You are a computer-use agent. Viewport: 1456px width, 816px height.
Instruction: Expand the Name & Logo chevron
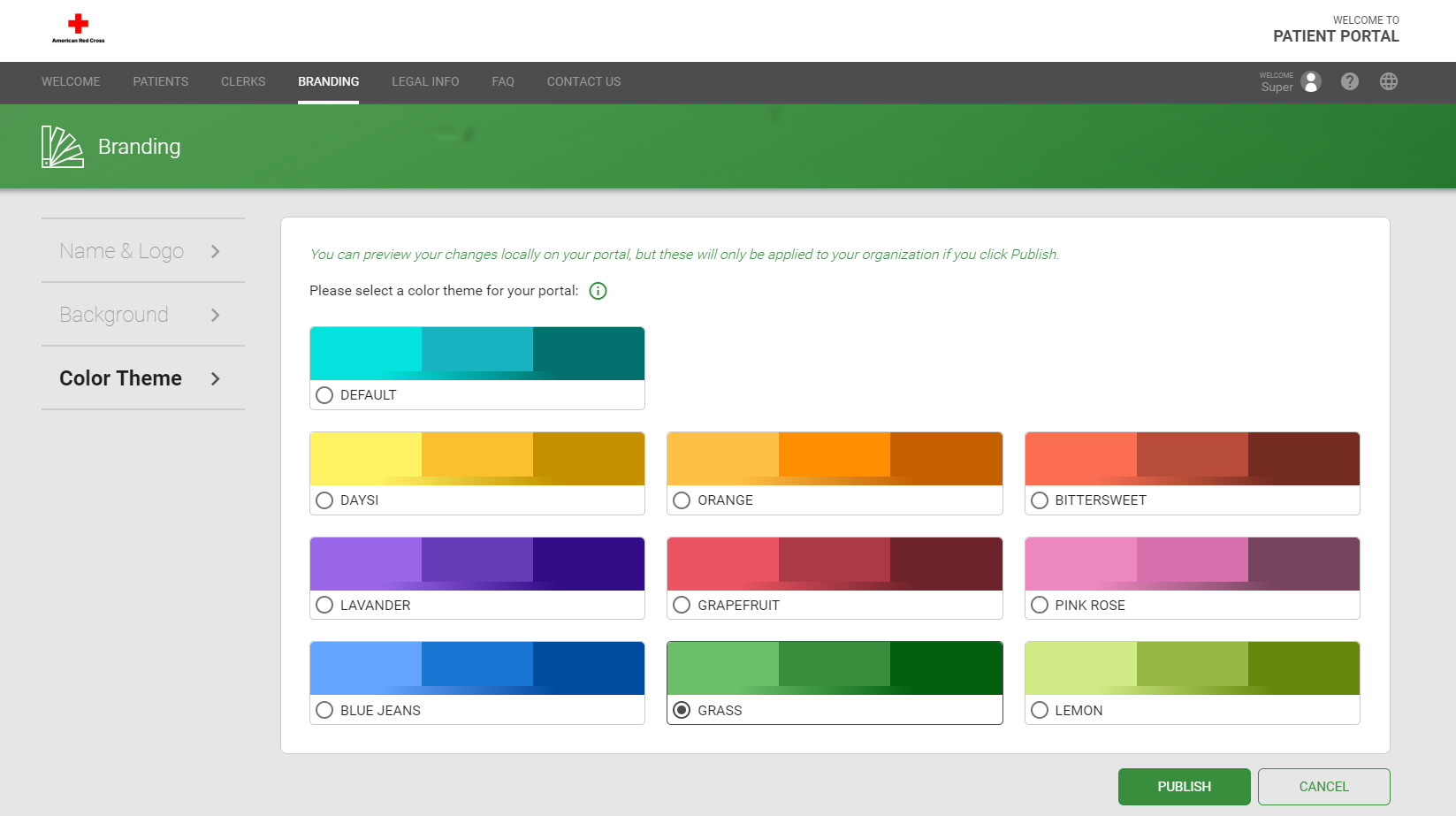pos(215,252)
